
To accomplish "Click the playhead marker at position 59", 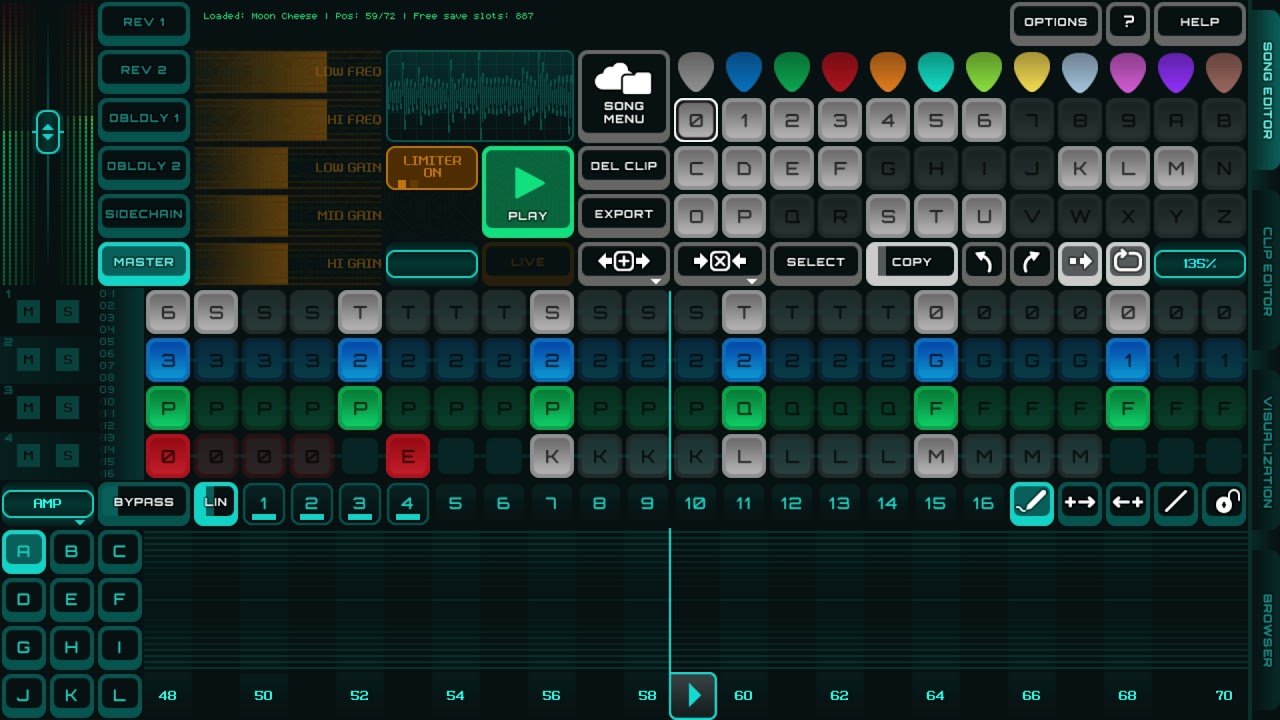I will pos(693,695).
